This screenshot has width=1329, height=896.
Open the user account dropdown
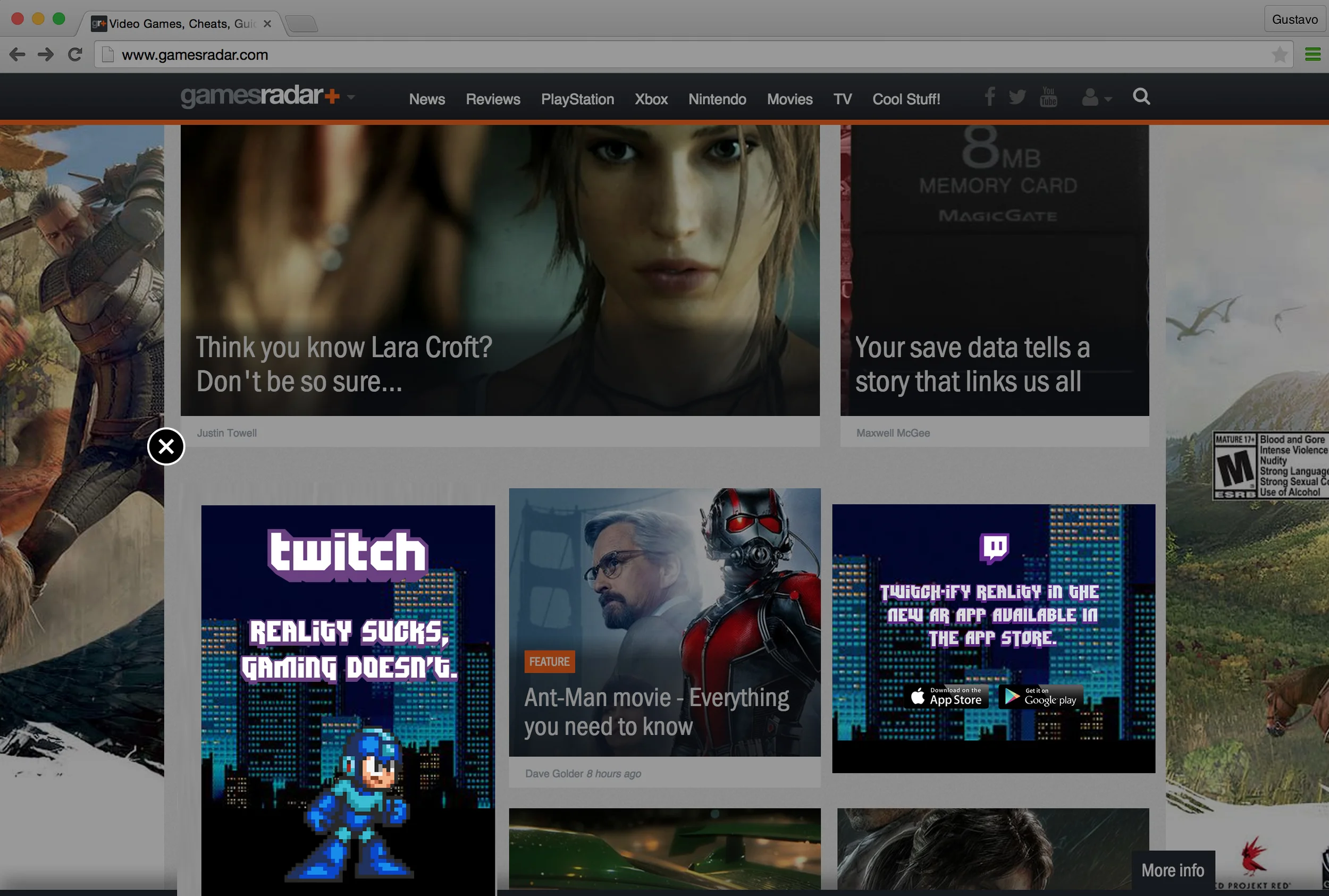coord(1096,98)
